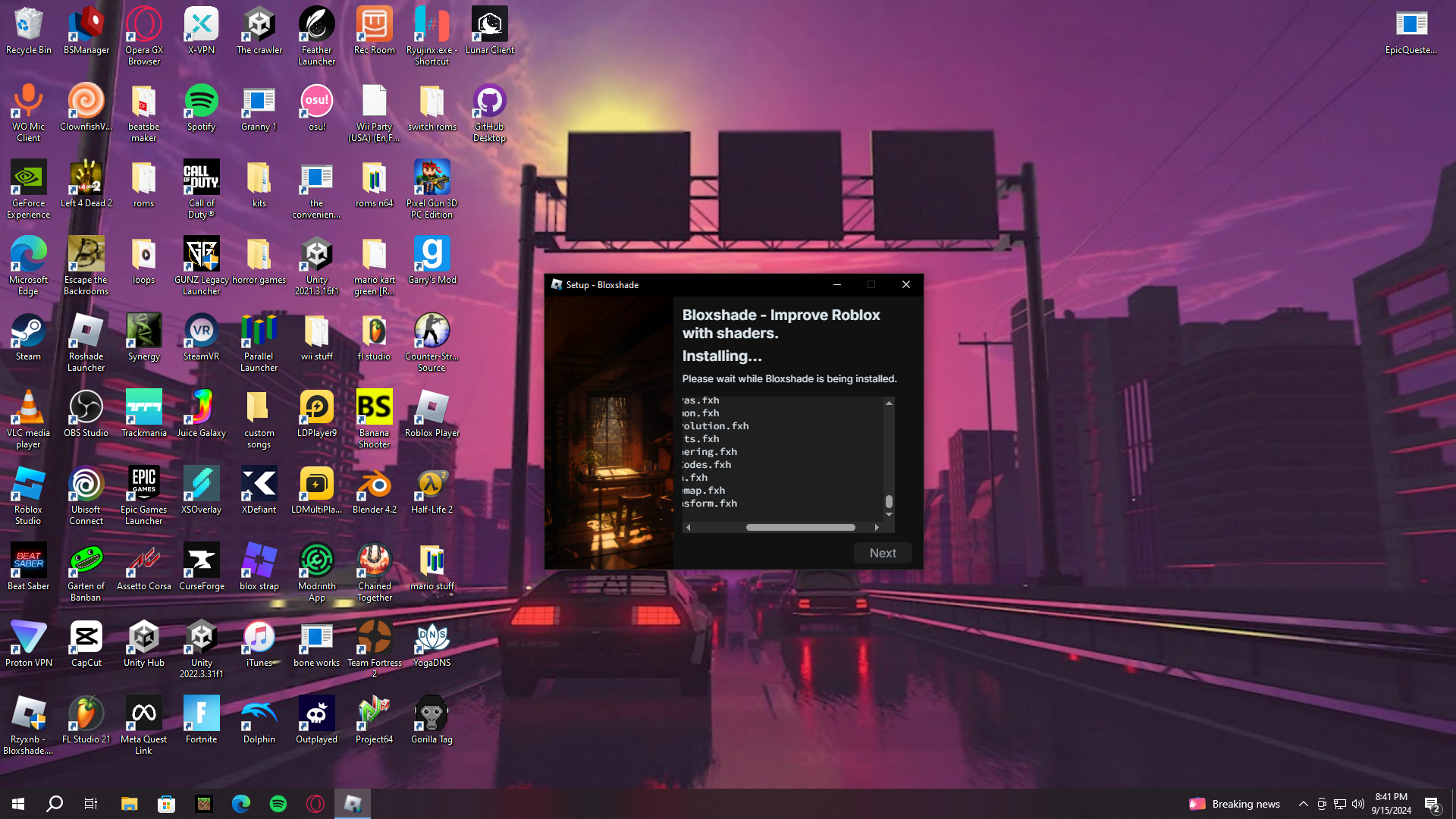Expand hidden system tray icons chevron
This screenshot has height=819, width=1456.
pyautogui.click(x=1303, y=804)
